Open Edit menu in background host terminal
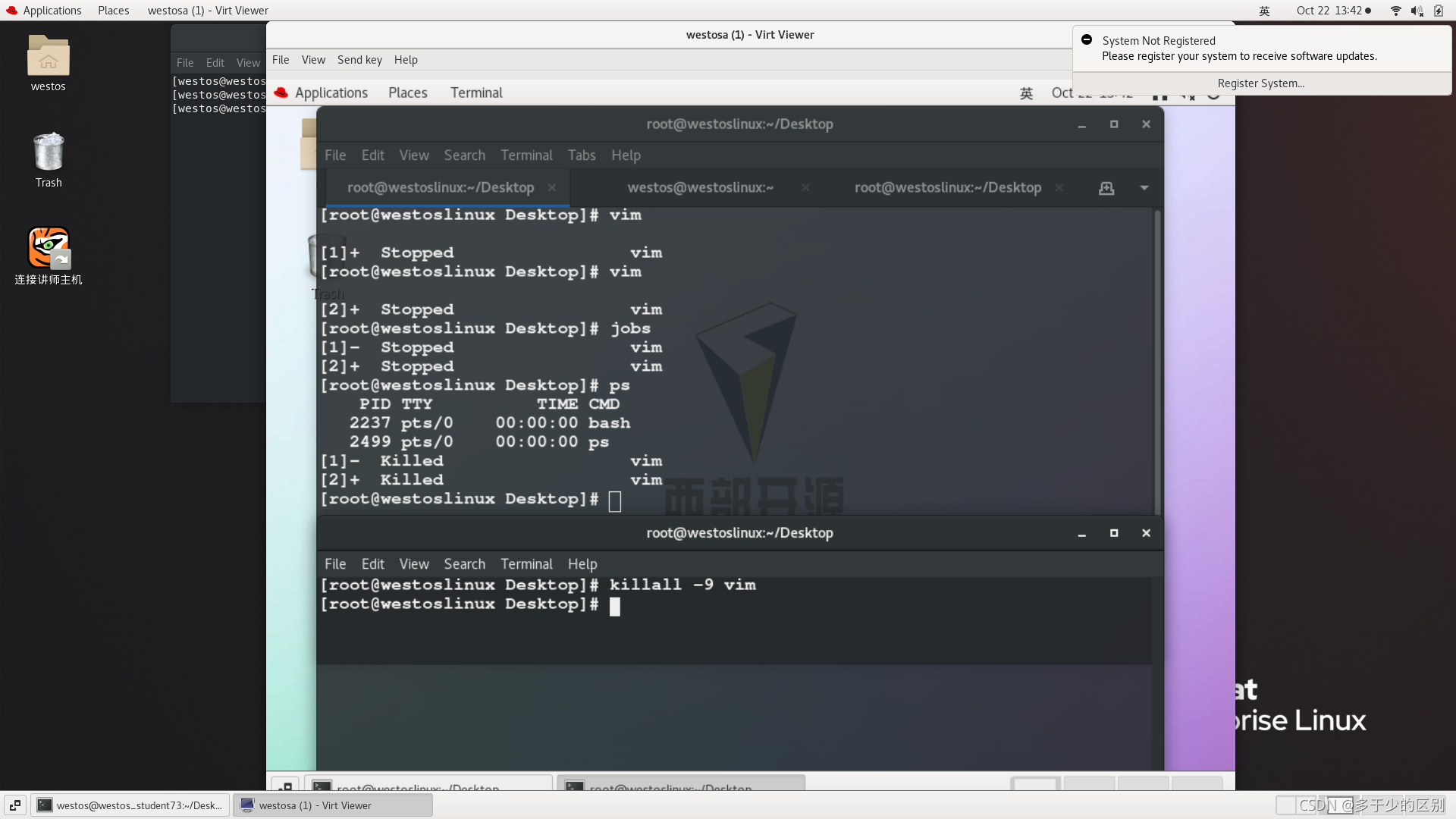The height and width of the screenshot is (819, 1456). tap(215, 63)
